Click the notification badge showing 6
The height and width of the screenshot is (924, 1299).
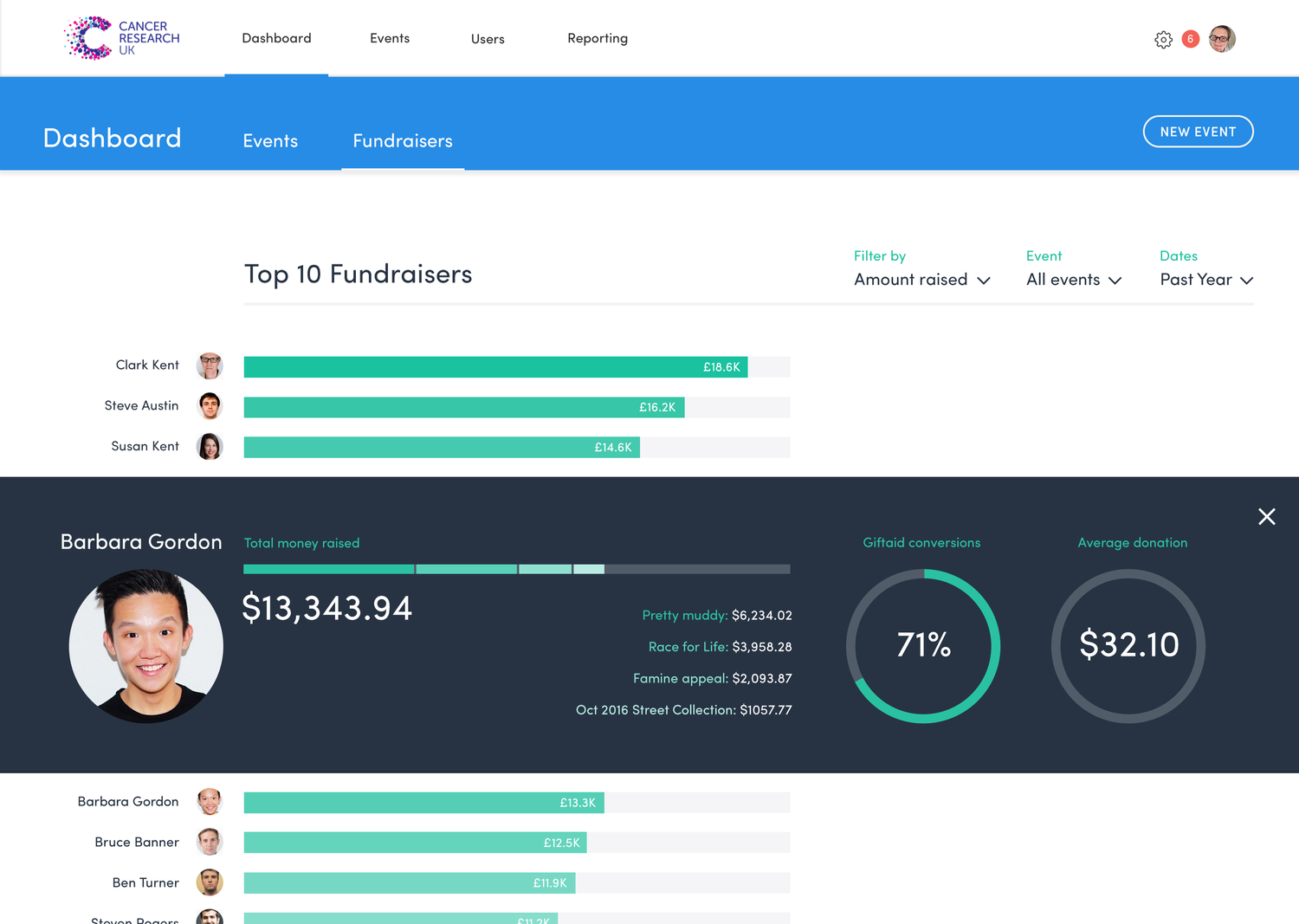click(x=1190, y=39)
